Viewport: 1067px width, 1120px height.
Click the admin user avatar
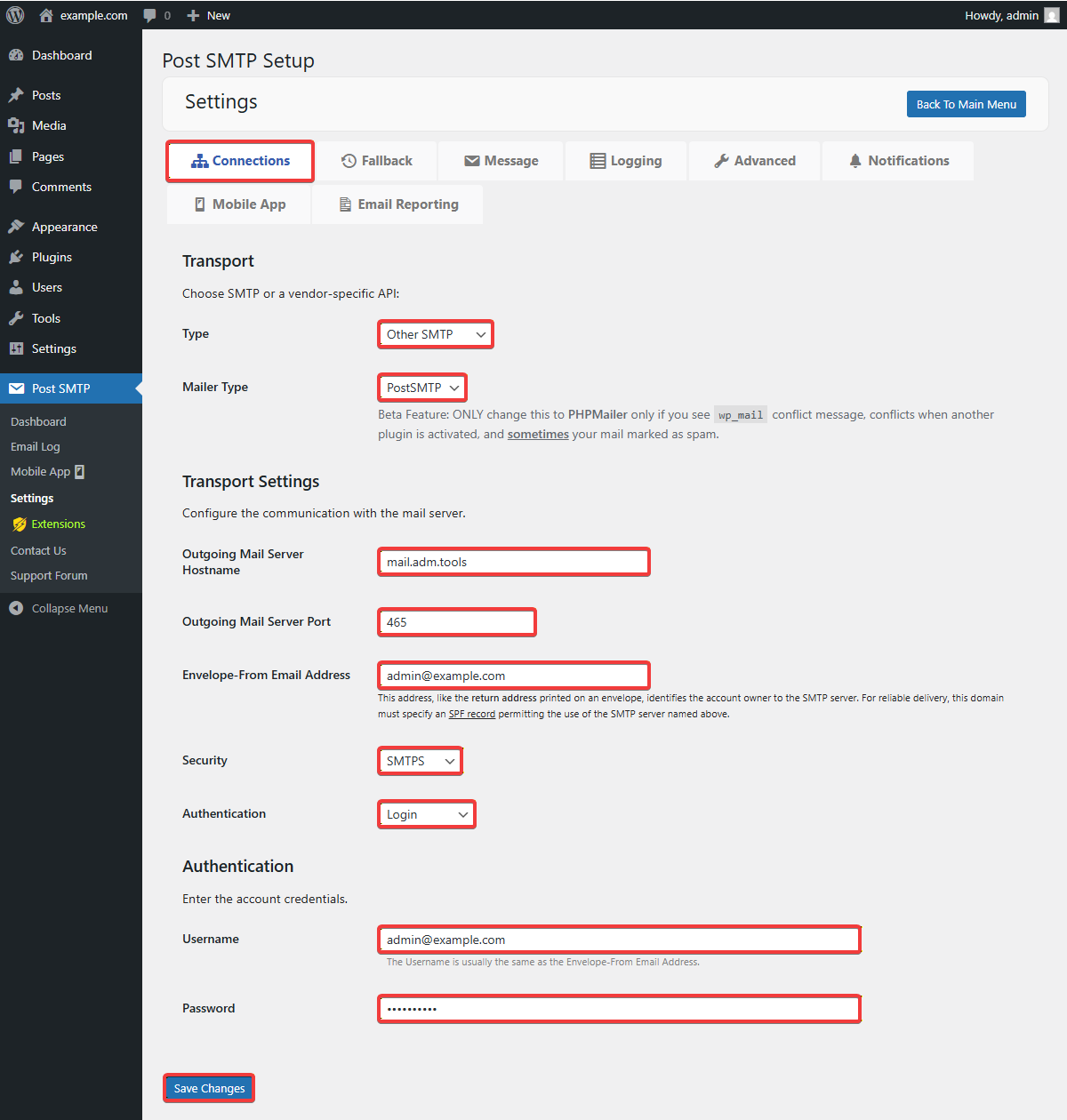tap(1051, 15)
